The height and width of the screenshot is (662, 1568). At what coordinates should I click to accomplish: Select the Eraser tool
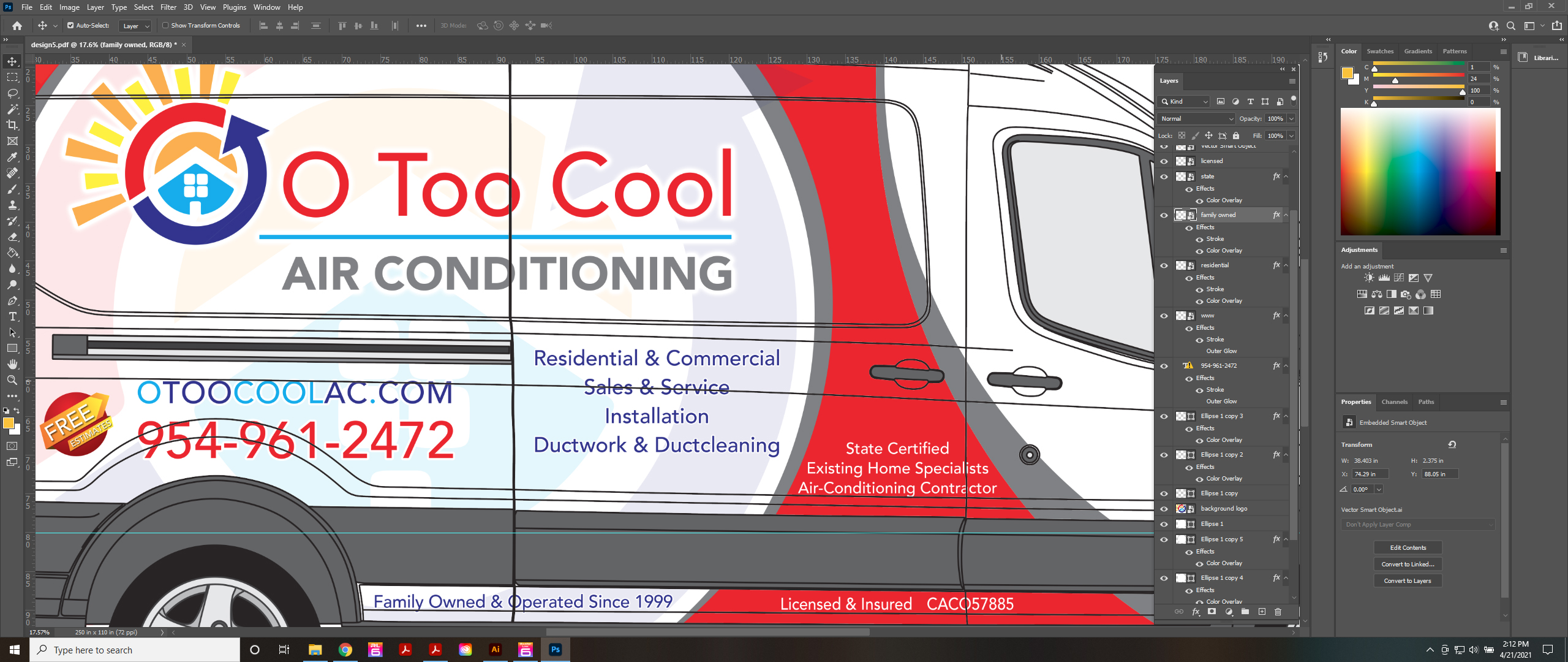pos(12,237)
